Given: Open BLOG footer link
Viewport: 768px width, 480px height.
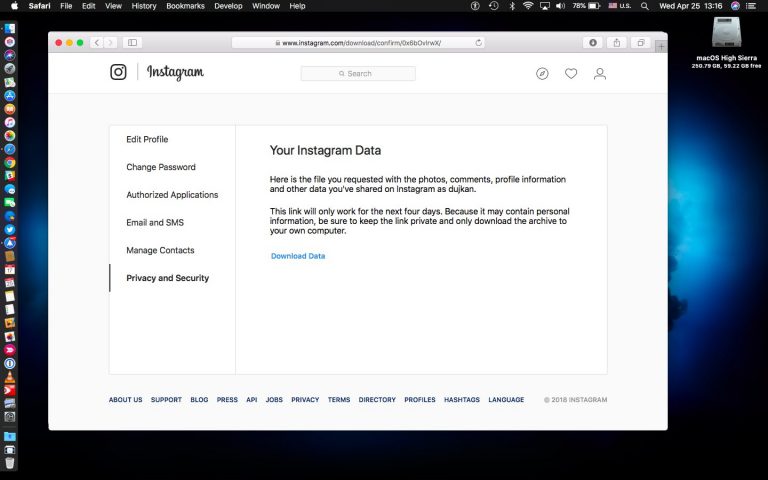Looking at the screenshot, I should pyautogui.click(x=199, y=400).
